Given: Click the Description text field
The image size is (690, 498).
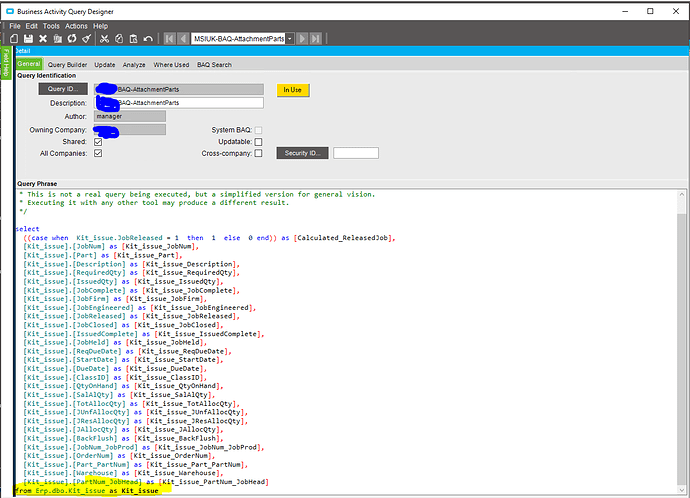Looking at the screenshot, I should [x=179, y=103].
